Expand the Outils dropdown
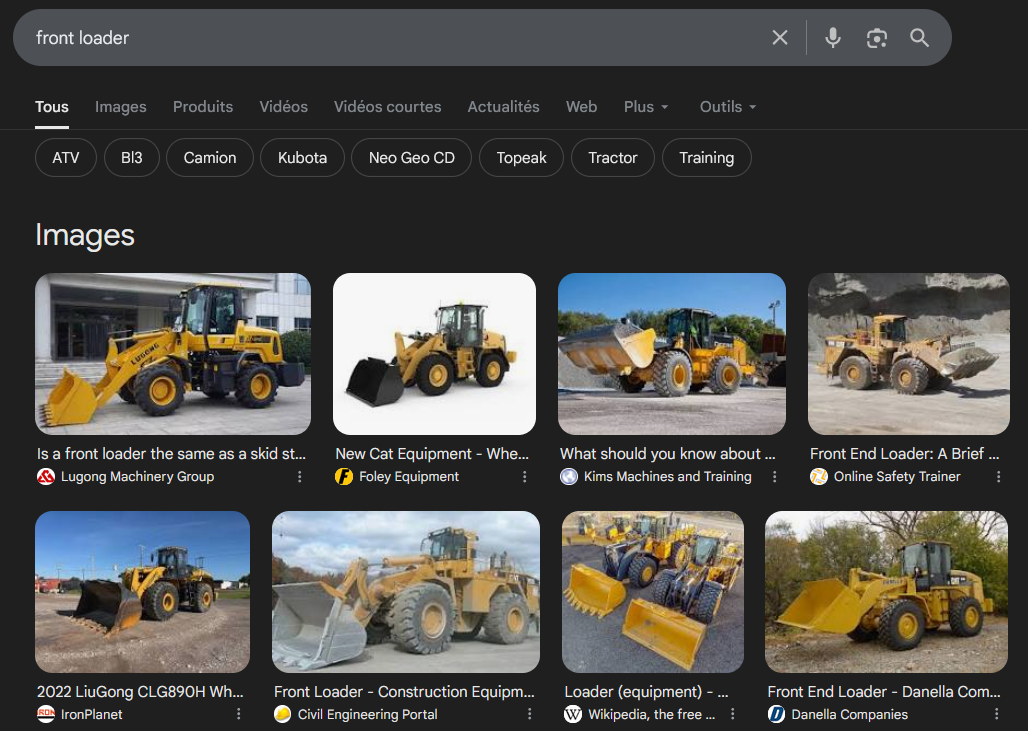 pyautogui.click(x=728, y=107)
